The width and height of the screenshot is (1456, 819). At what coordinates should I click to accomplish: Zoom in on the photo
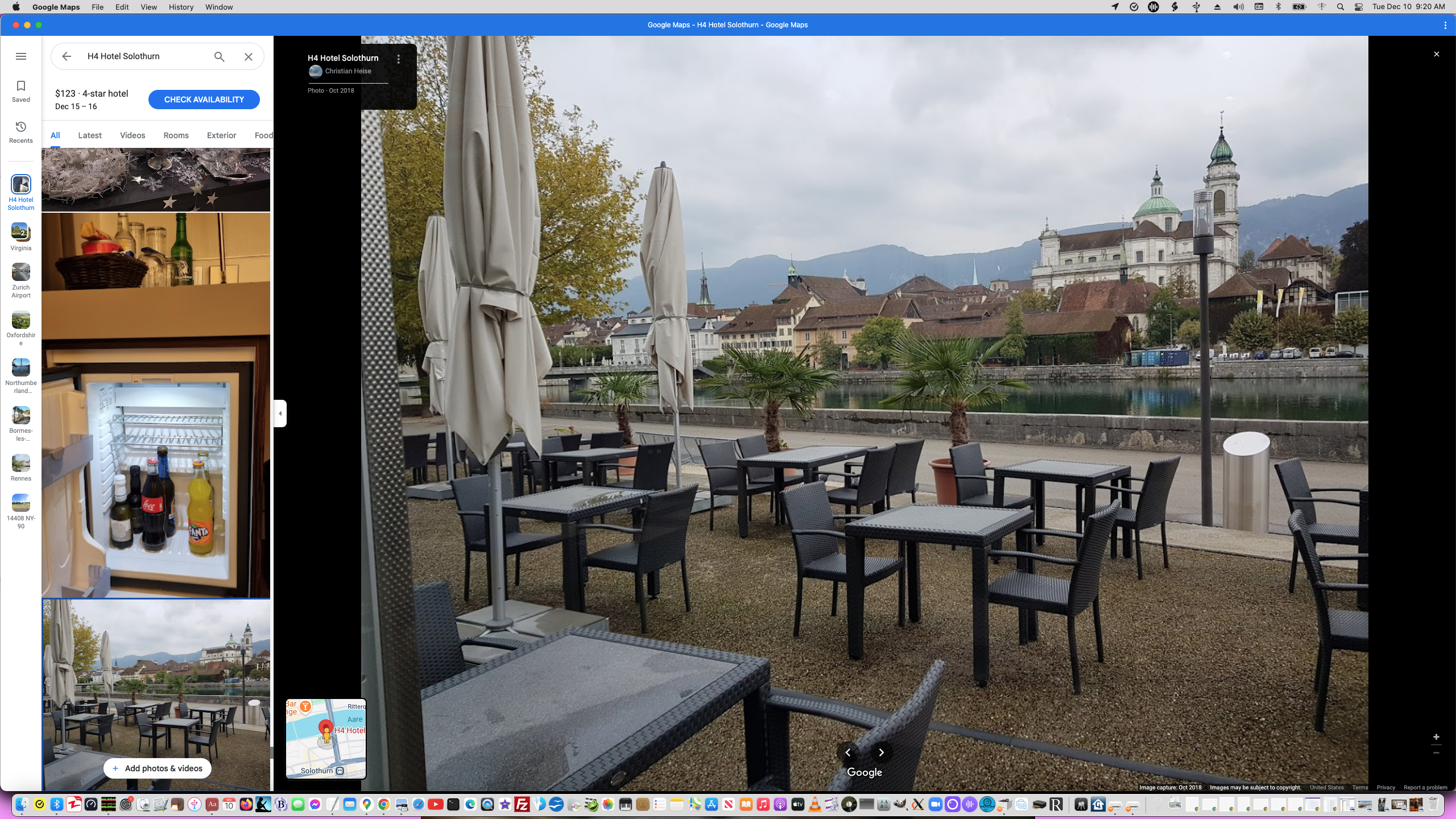(1436, 737)
